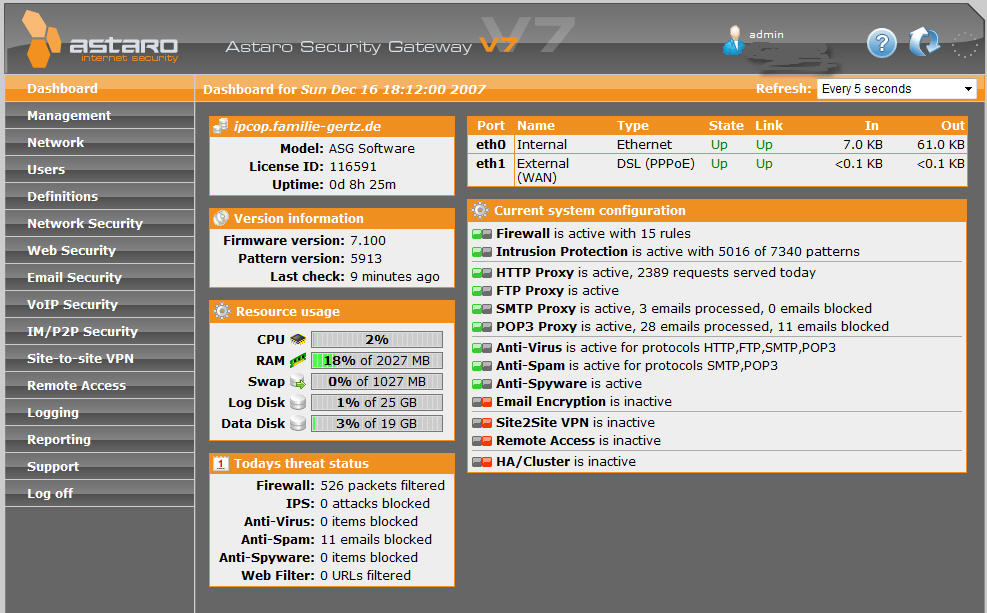Click the Swap 0% usage bar
This screenshot has height=613, width=987.
376,381
